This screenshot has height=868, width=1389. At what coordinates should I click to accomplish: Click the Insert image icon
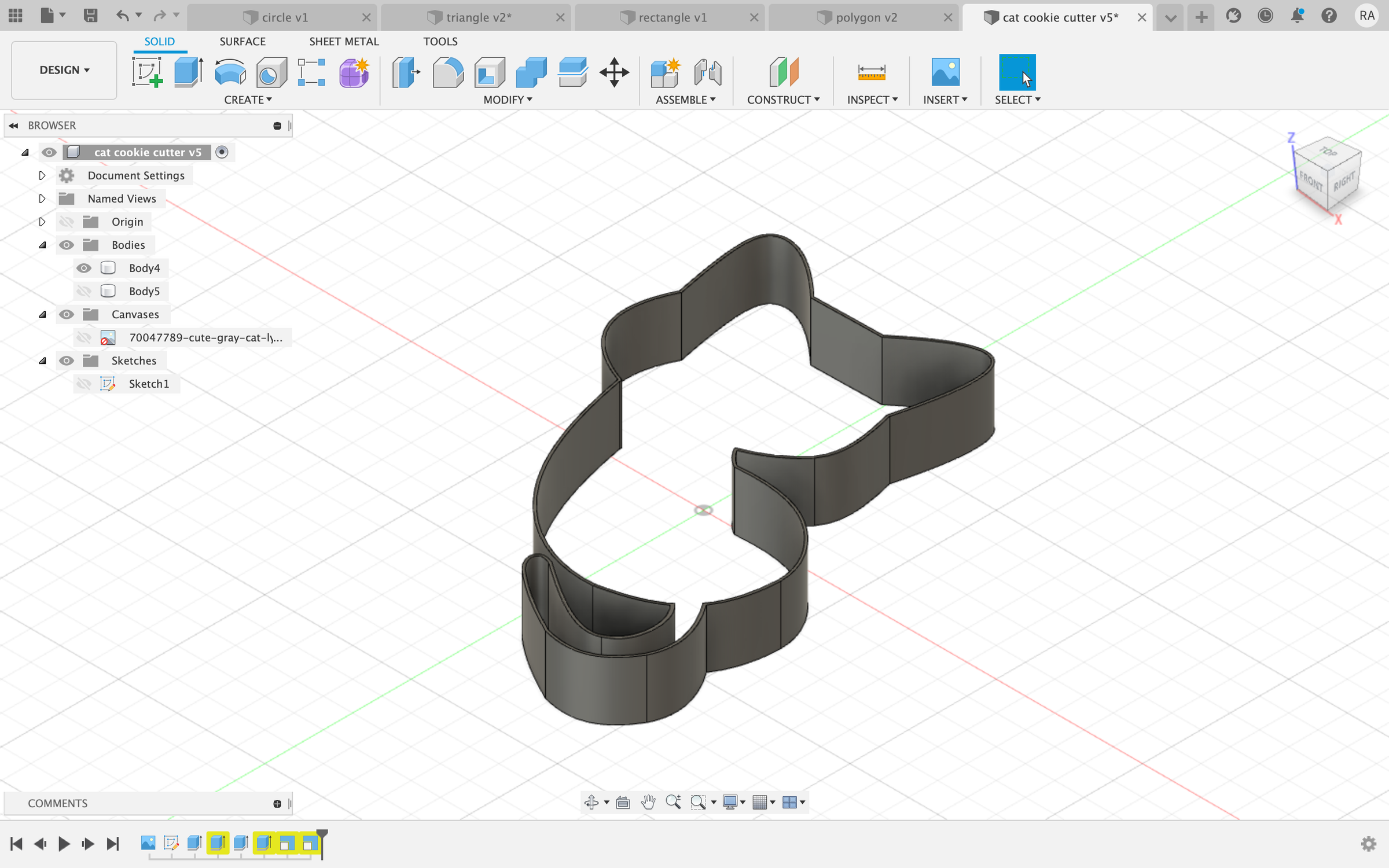click(945, 72)
